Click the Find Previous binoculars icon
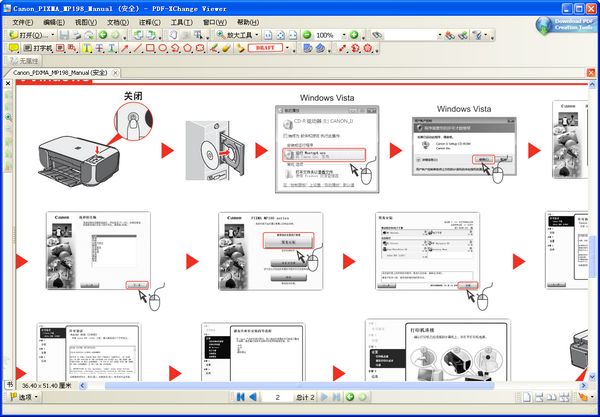The width and height of the screenshot is (600, 417). 450,35
